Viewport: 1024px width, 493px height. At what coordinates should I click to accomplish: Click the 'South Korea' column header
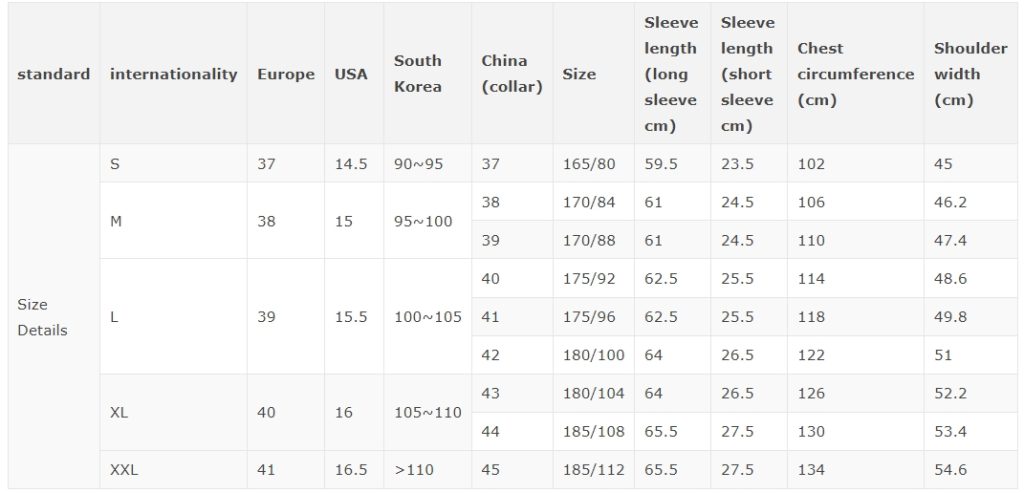click(x=427, y=74)
